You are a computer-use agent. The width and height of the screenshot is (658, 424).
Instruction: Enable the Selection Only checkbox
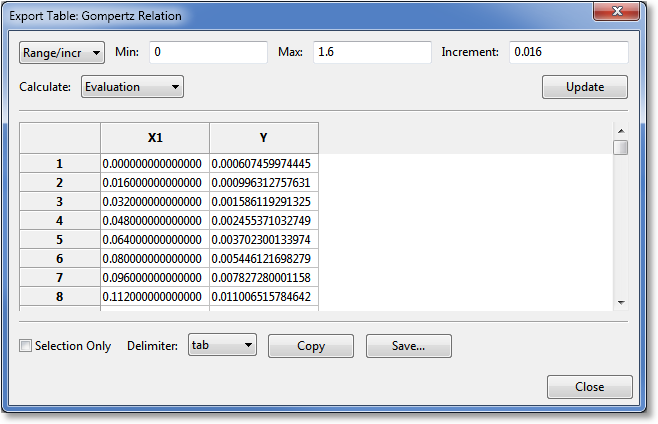tap(25, 345)
